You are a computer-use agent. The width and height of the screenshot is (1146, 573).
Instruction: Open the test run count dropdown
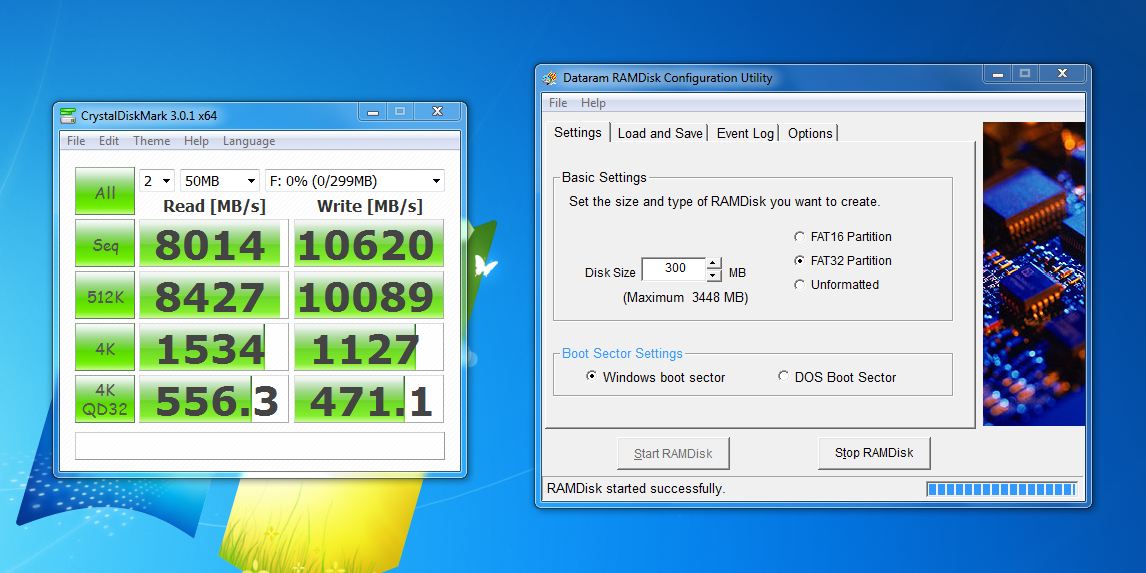tap(157, 181)
